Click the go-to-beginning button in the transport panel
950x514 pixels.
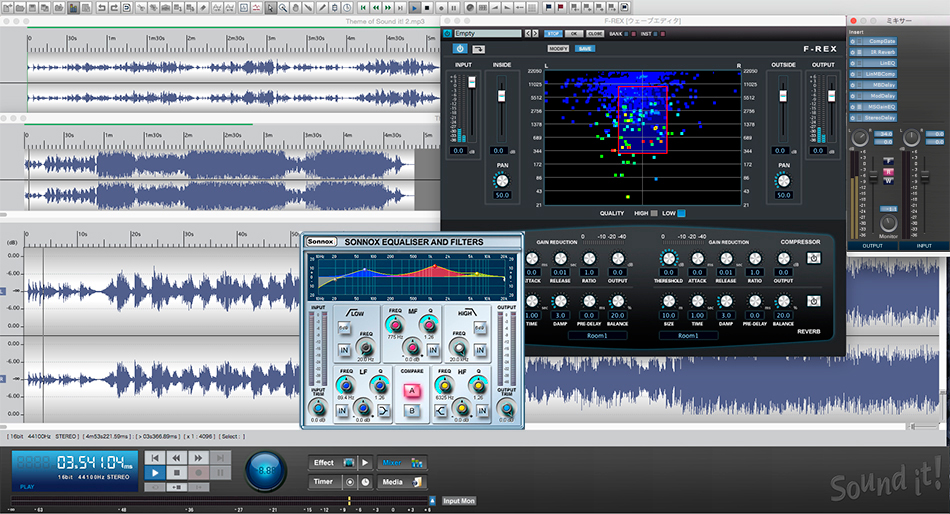pos(155,458)
